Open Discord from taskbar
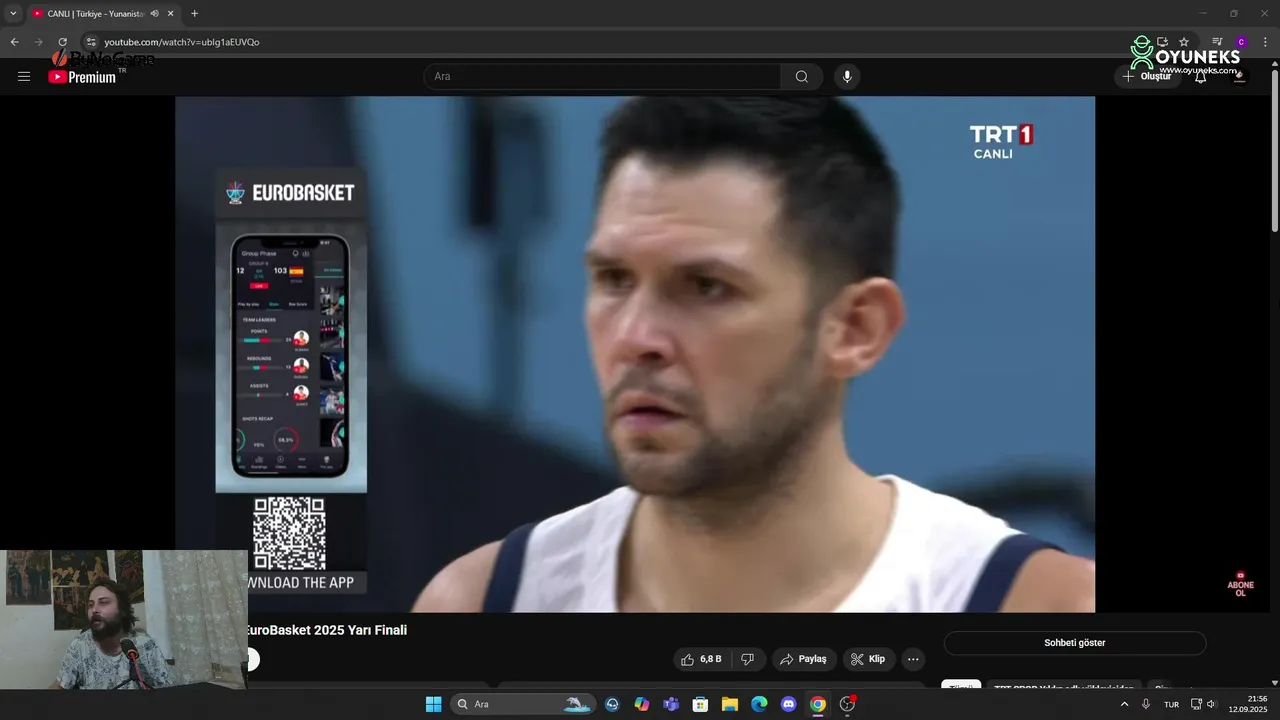1280x720 pixels. (x=789, y=704)
